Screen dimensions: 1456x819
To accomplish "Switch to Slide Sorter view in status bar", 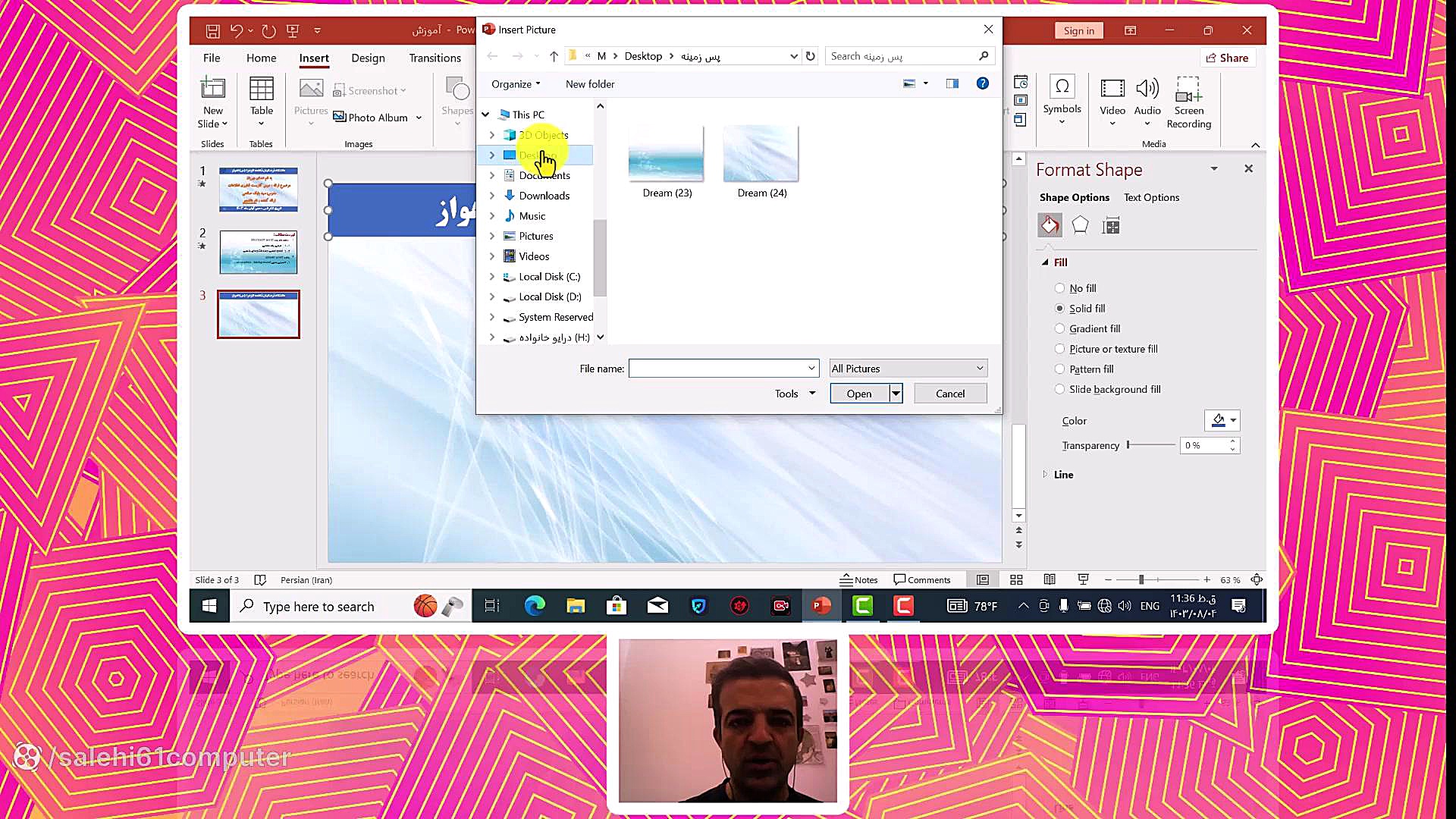I will pos(1016,580).
